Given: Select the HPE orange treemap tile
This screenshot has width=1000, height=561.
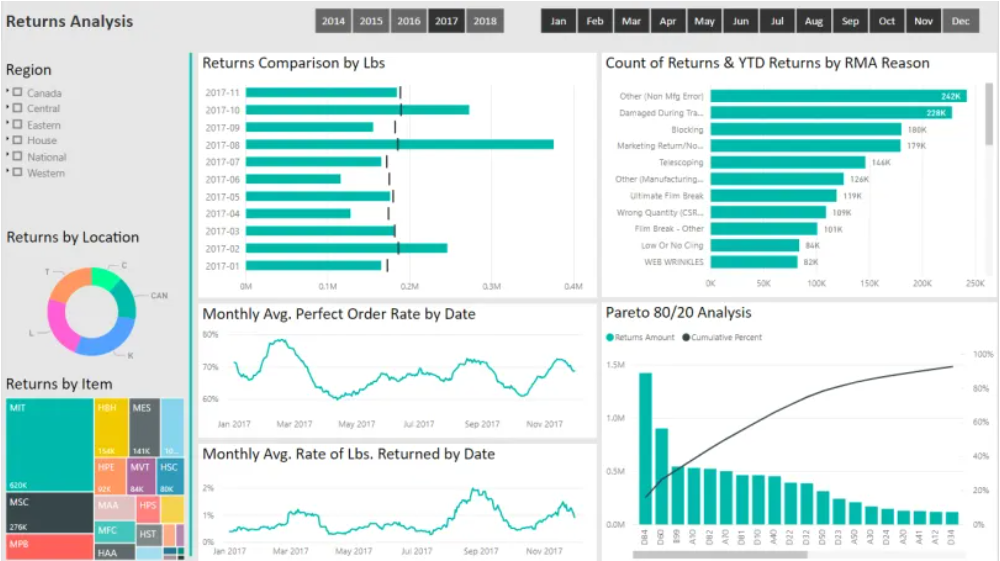Looking at the screenshot, I should pyautogui.click(x=110, y=476).
